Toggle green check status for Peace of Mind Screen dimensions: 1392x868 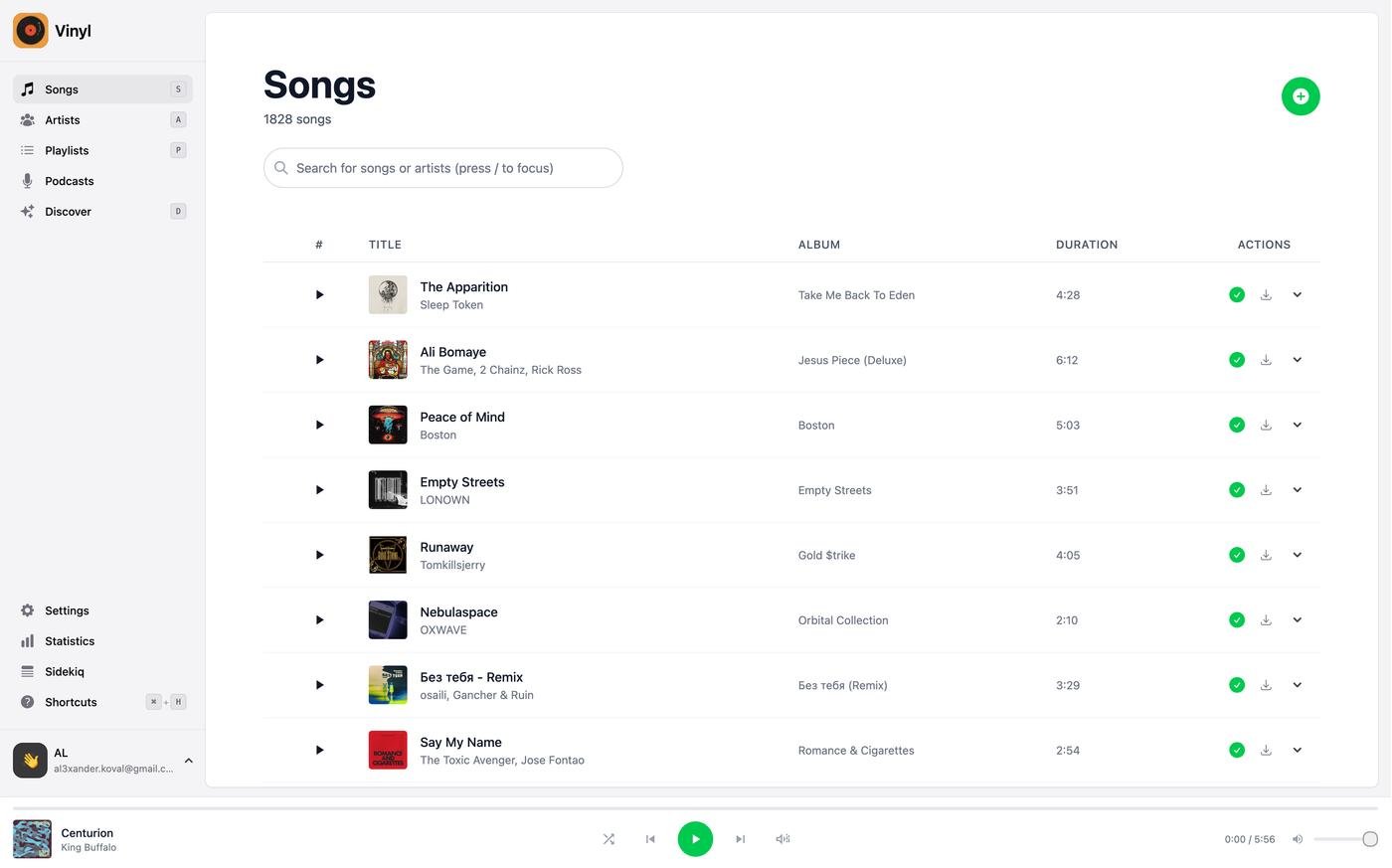(x=1237, y=426)
